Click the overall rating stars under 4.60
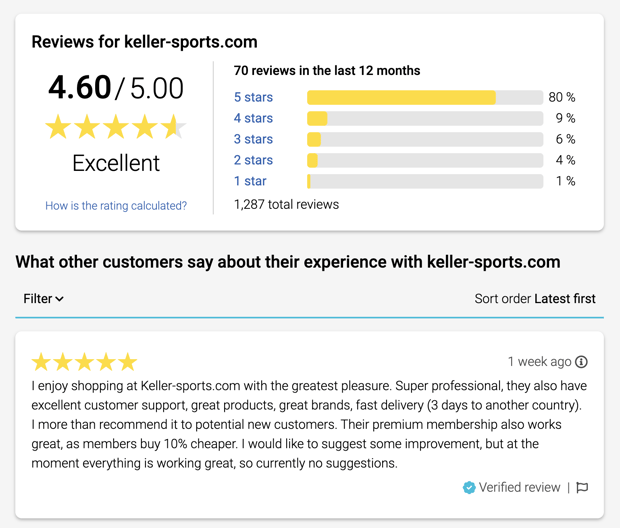The width and height of the screenshot is (620, 528). coord(115,127)
